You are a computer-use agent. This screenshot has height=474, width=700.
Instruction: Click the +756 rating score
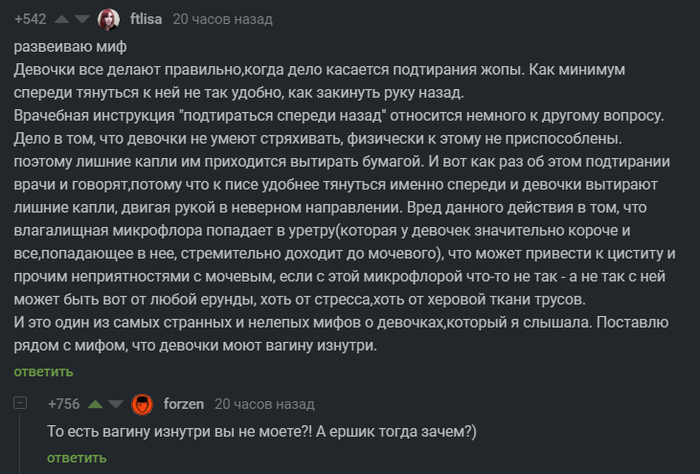tap(66, 404)
